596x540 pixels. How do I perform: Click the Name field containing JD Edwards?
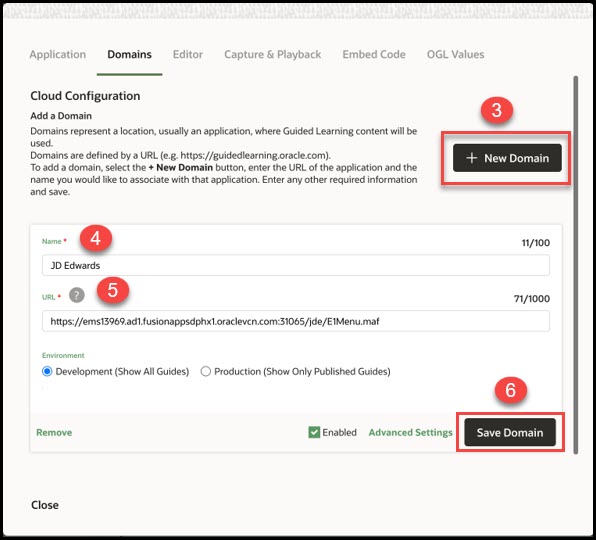pos(296,265)
